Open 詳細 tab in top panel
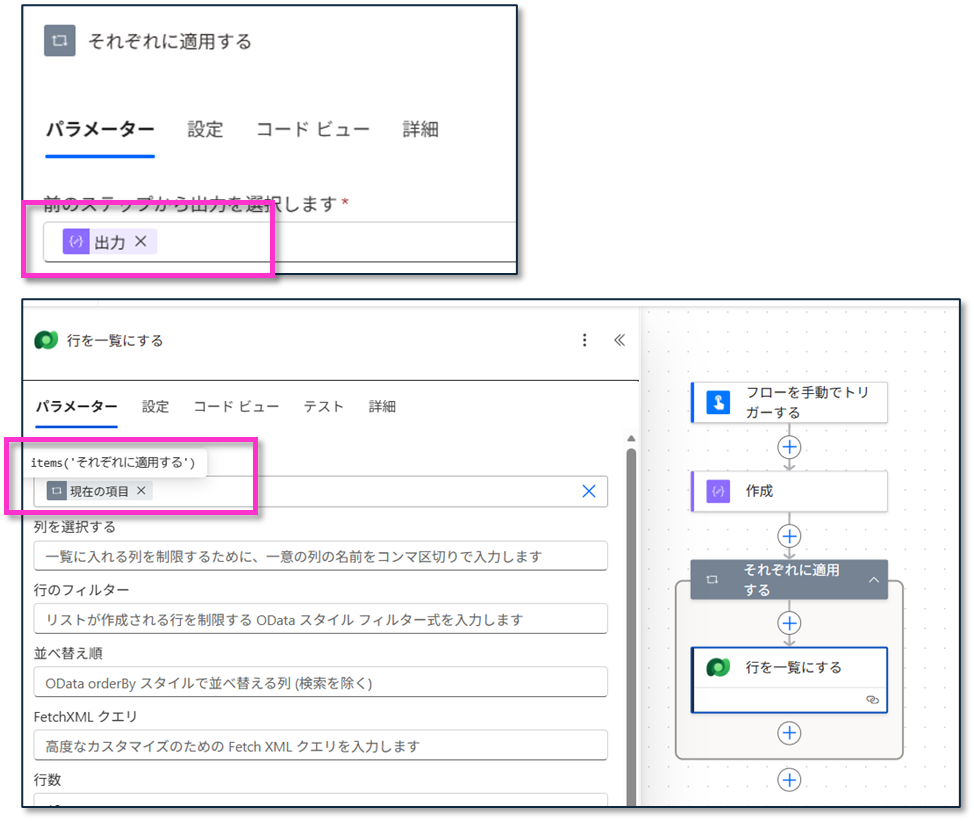Image resolution: width=974 pixels, height=821 pixels. click(x=420, y=130)
